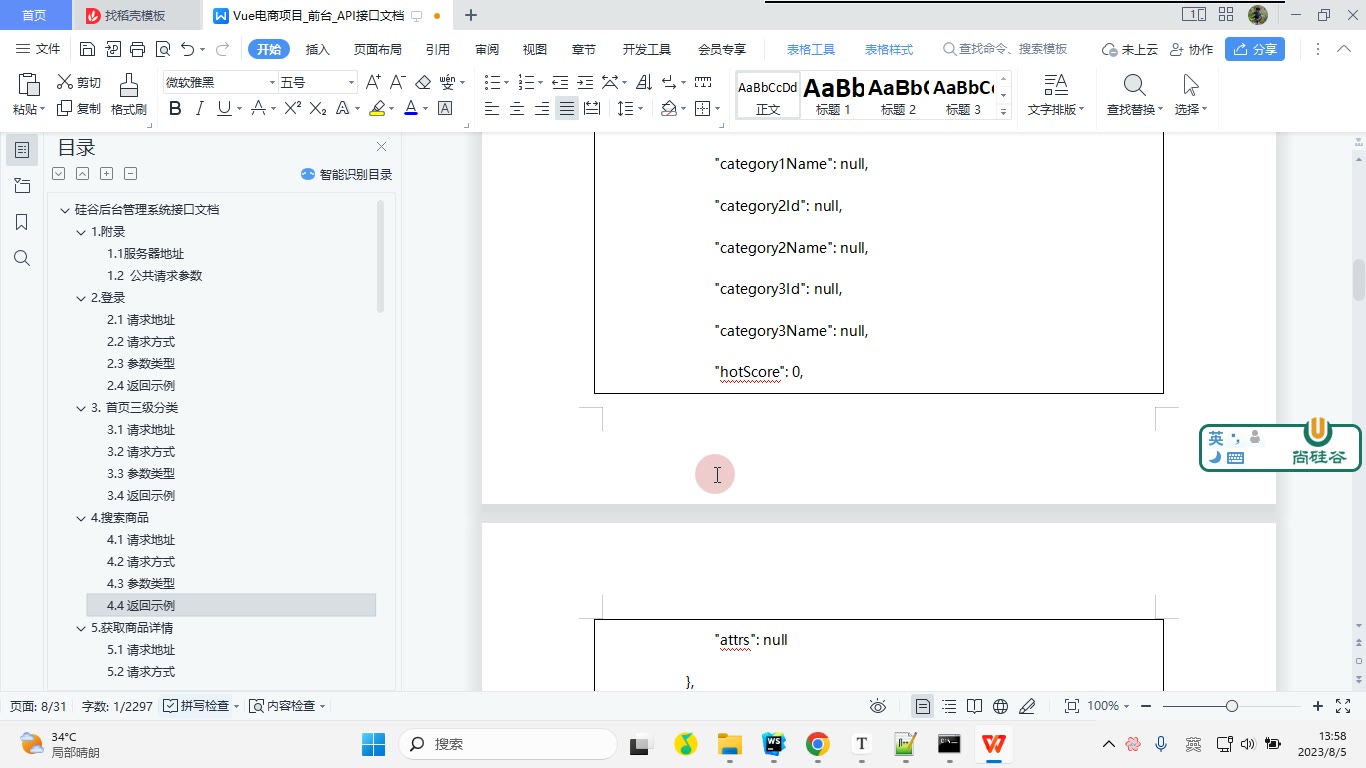
Task: Open the font name dropdown 微软雅黑
Action: pos(221,82)
